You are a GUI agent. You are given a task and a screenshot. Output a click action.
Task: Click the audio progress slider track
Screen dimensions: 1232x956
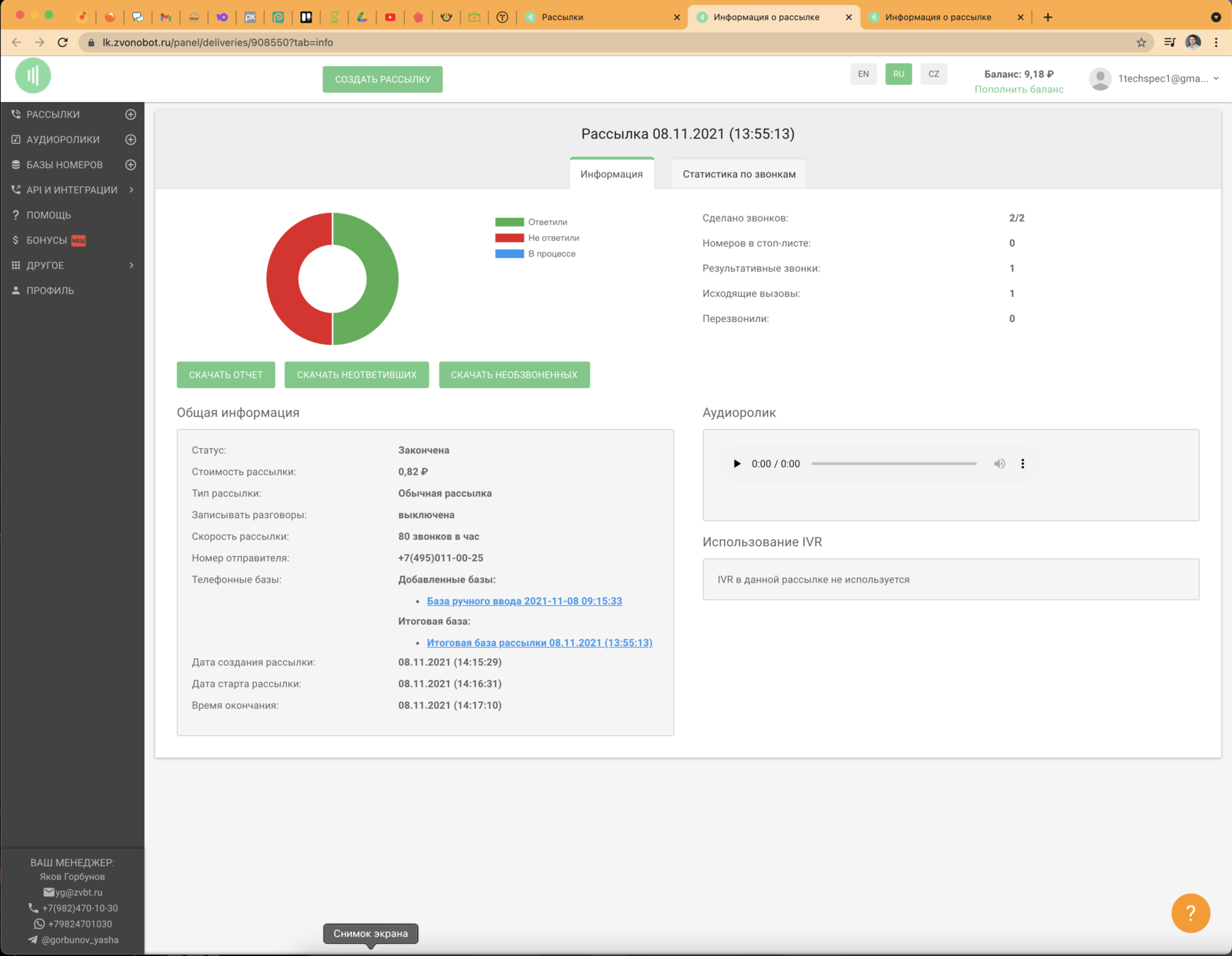[x=893, y=464]
